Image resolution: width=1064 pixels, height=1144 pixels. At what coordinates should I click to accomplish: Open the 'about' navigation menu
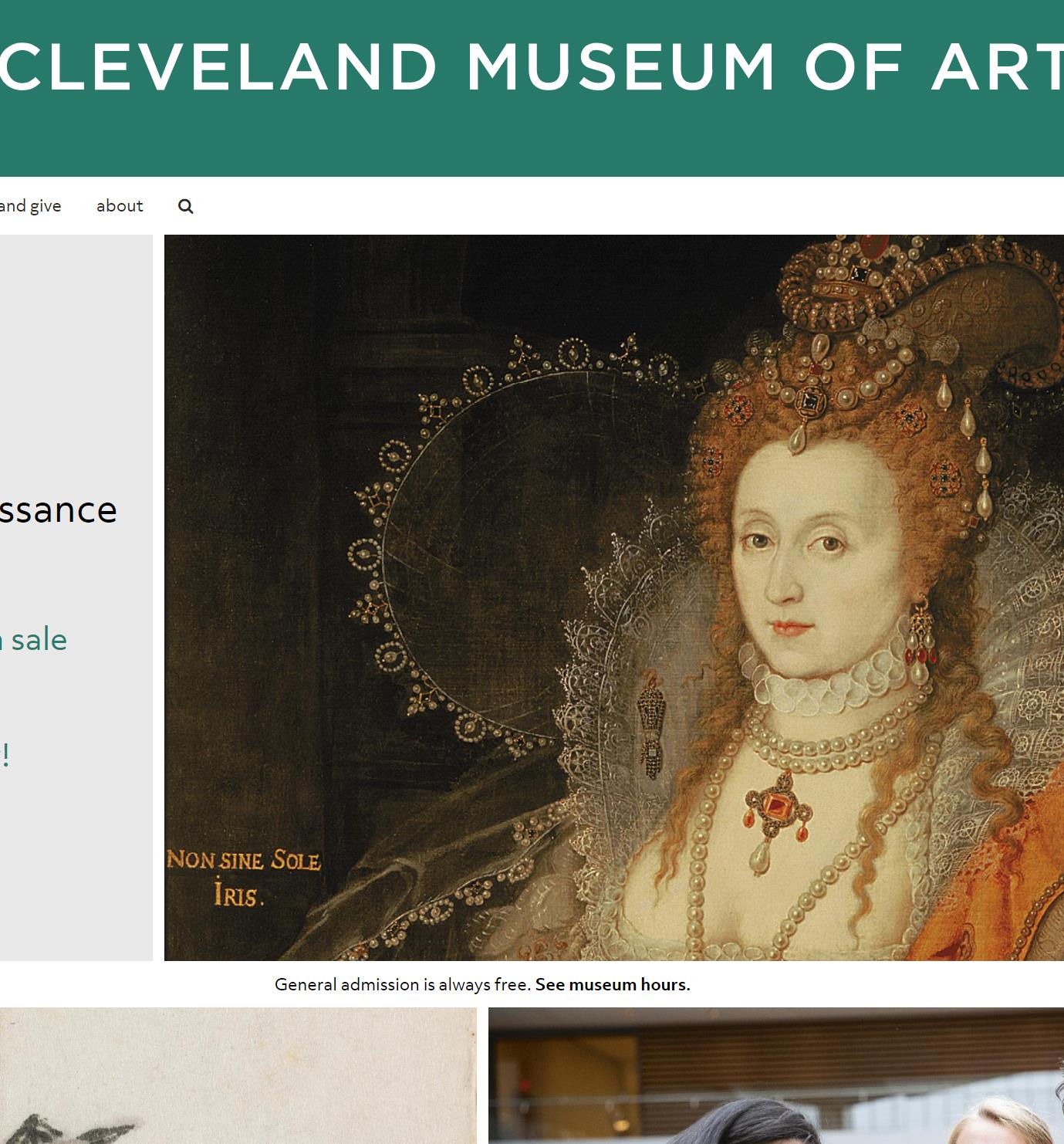click(120, 206)
